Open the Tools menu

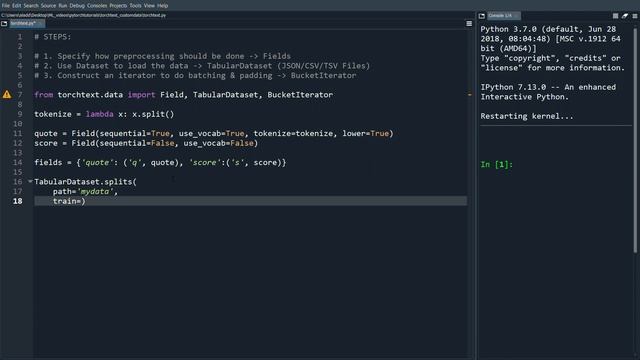point(135,6)
